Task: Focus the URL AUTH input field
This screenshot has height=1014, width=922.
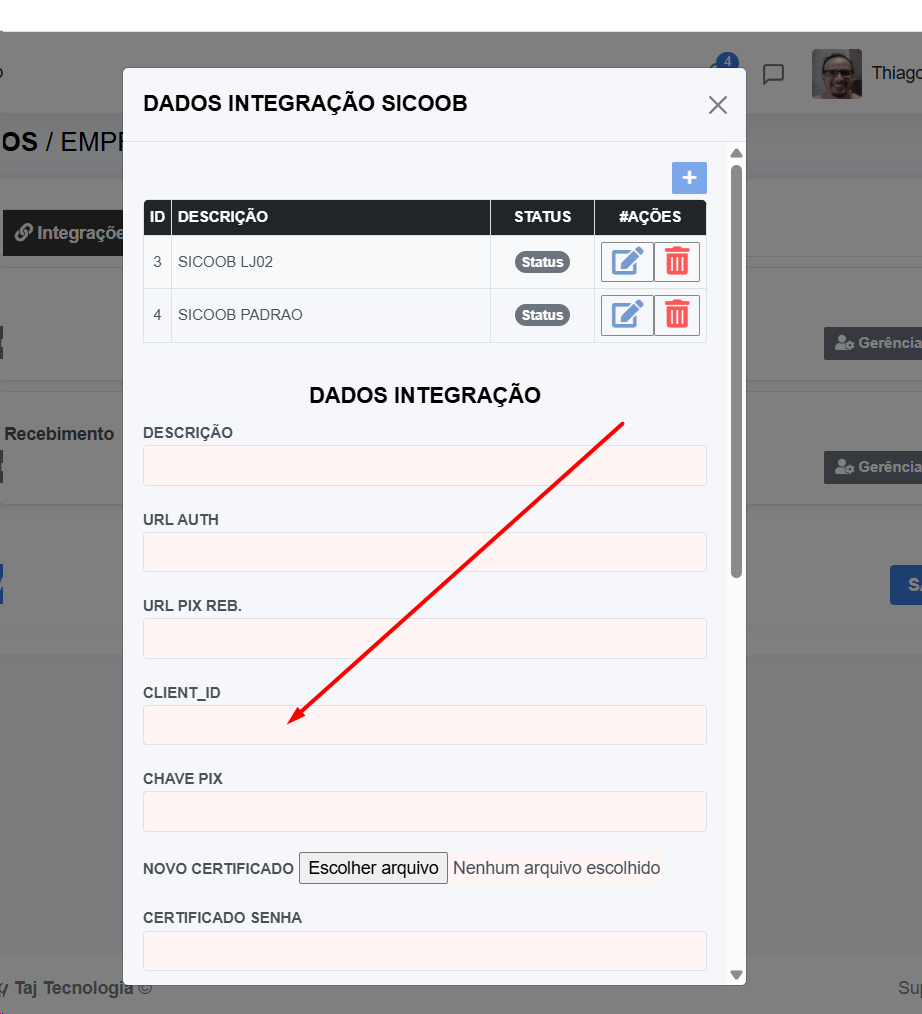Action: tap(424, 552)
